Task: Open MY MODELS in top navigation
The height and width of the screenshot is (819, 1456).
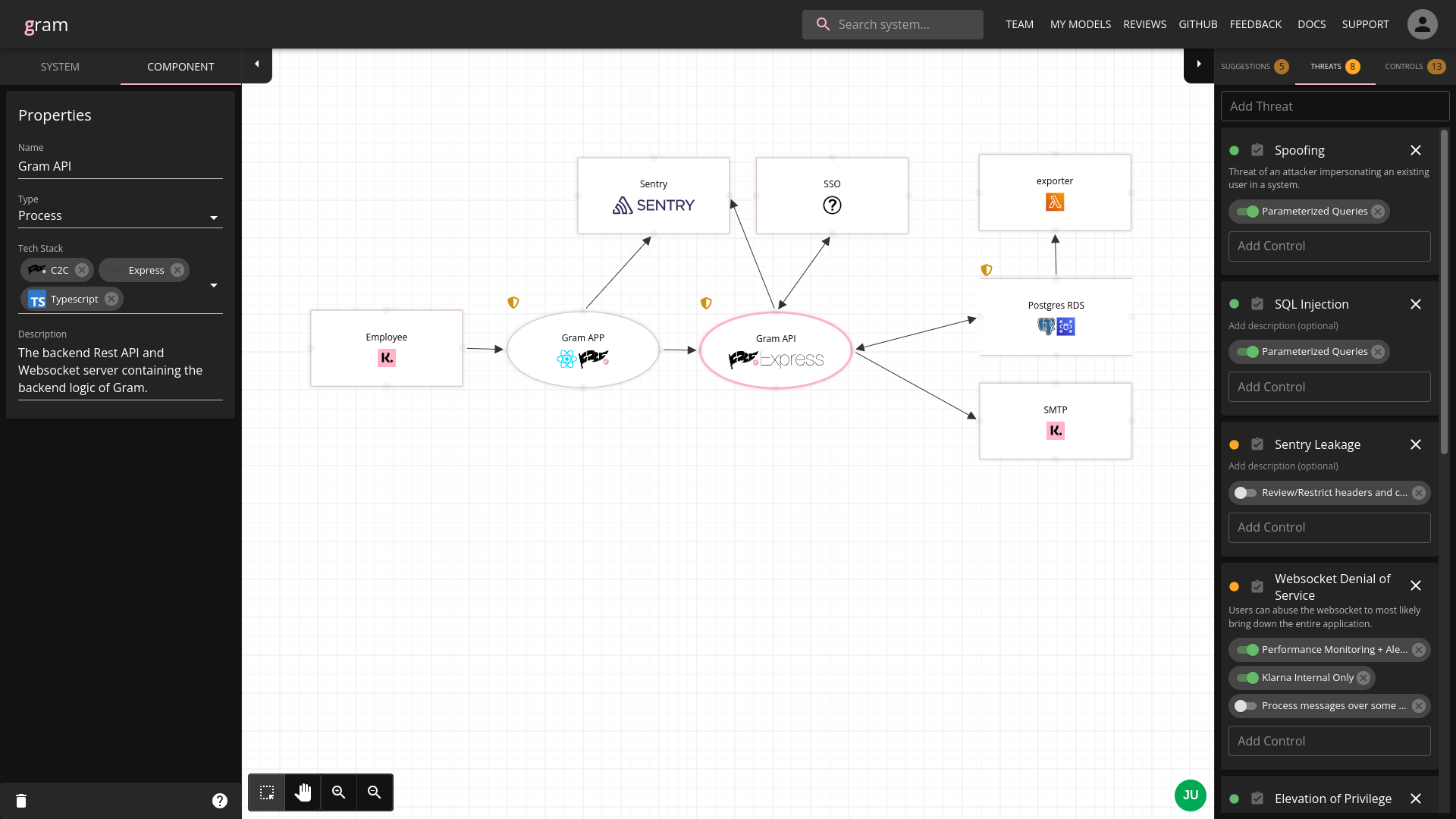Action: tap(1080, 24)
